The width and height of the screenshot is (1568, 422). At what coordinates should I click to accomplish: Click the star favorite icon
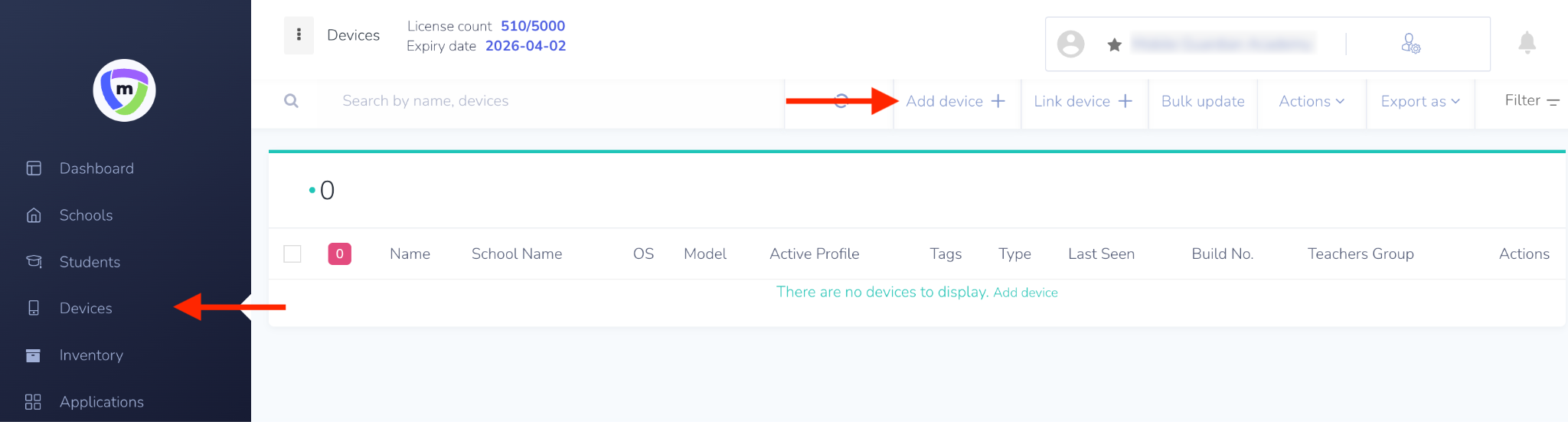1115,45
